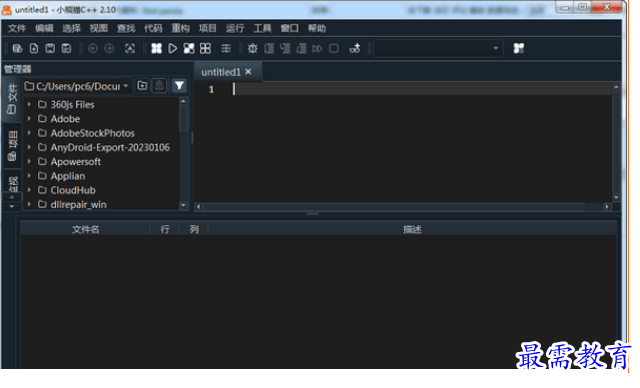
Task: Select the CloudHub folder name
Action: point(73,190)
